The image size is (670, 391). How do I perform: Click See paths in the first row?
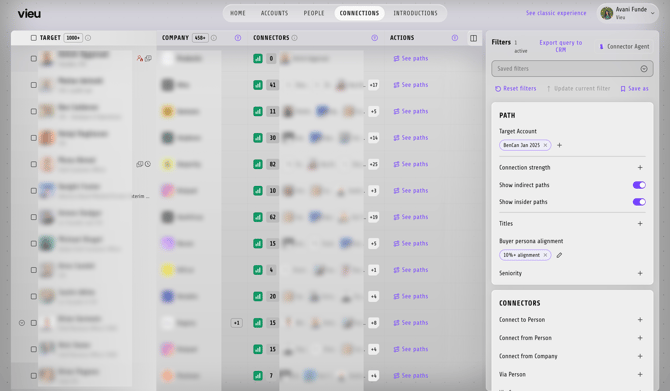[x=411, y=59]
